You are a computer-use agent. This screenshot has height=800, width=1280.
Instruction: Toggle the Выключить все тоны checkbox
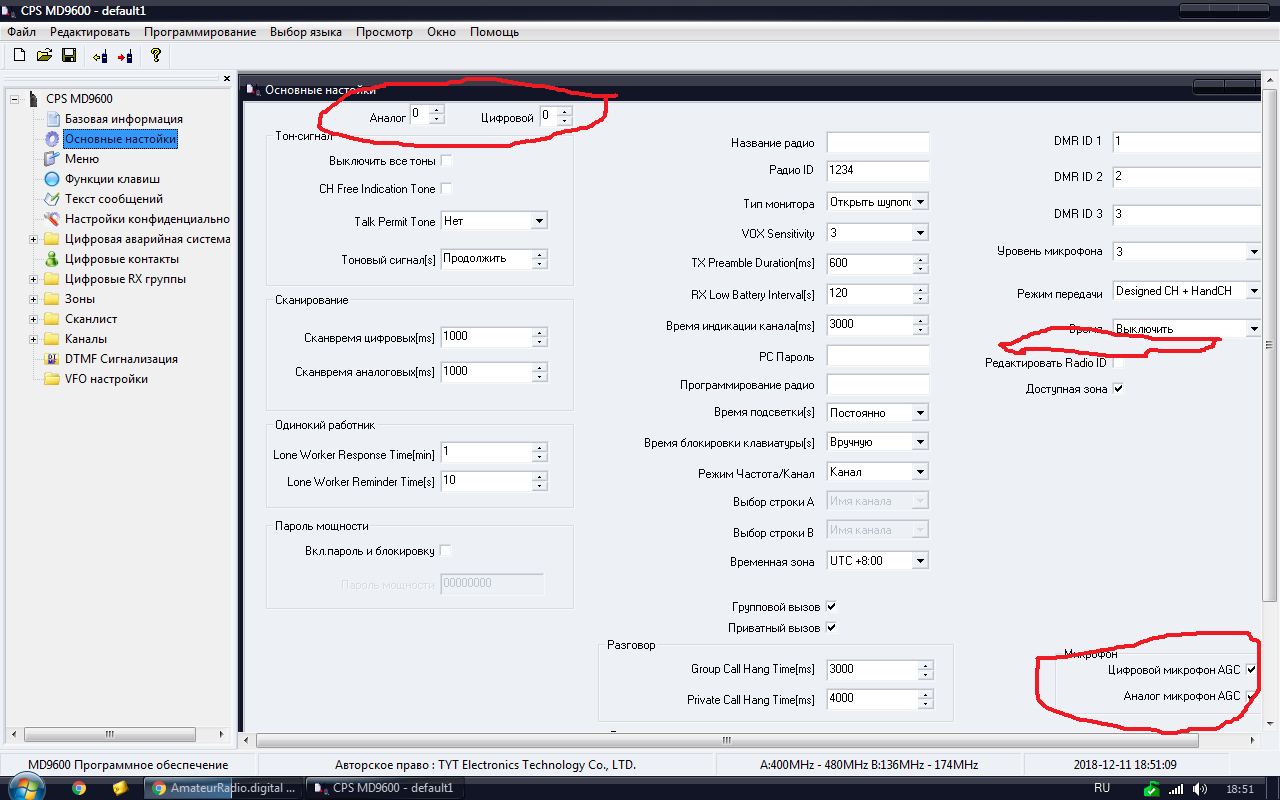[x=446, y=161]
